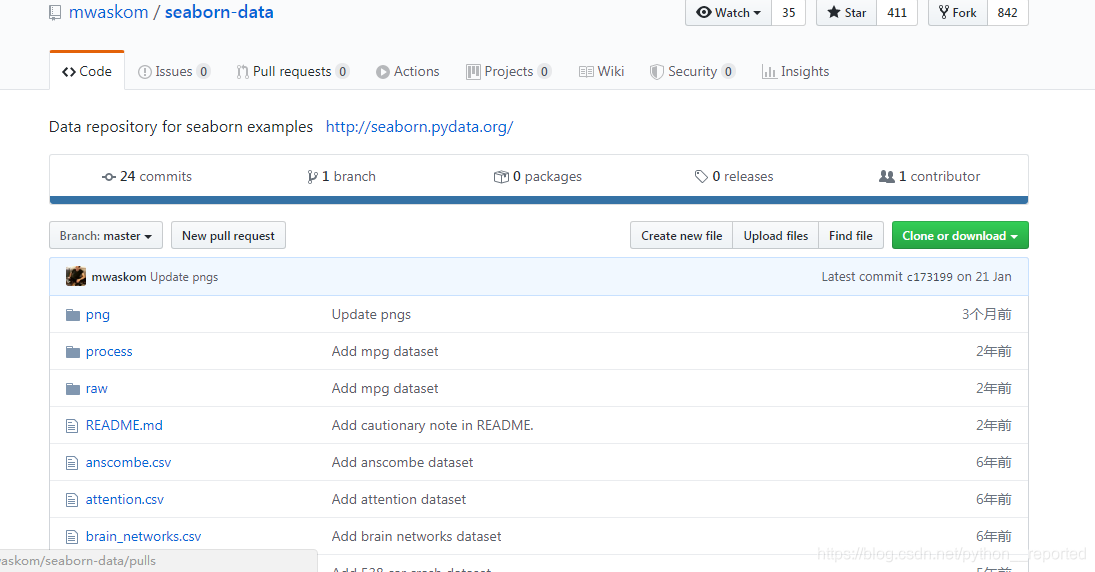1095x572 pixels.
Task: Click Upload files button
Action: (776, 235)
